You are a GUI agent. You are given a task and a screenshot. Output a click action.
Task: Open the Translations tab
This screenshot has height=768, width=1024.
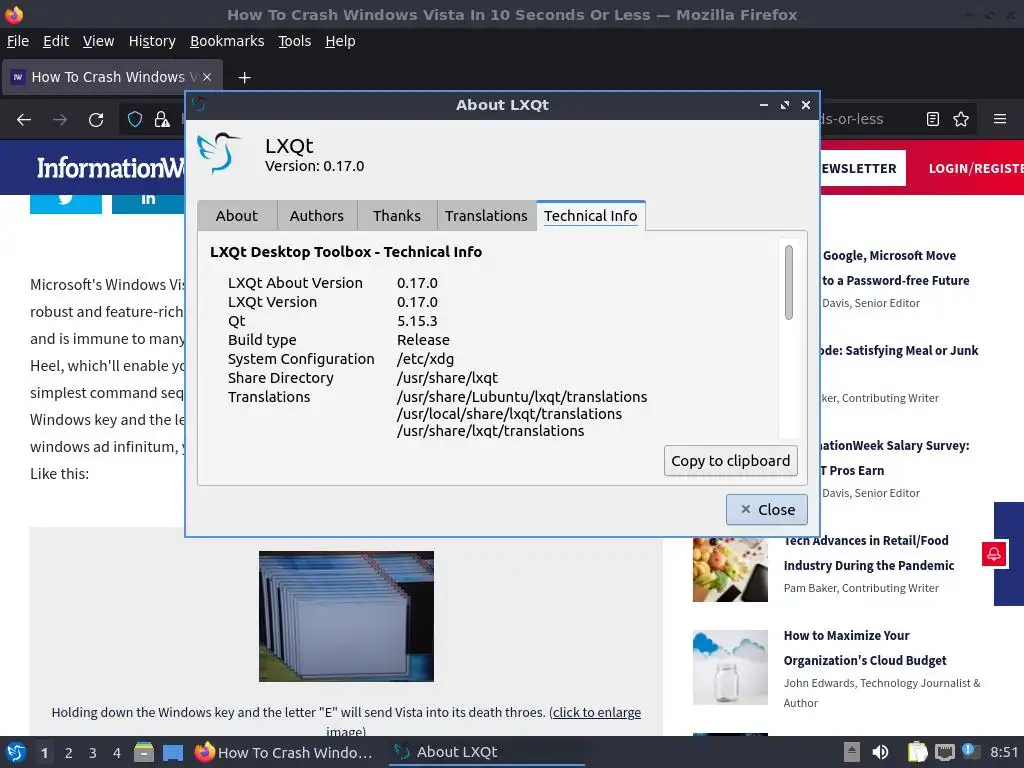(x=487, y=216)
